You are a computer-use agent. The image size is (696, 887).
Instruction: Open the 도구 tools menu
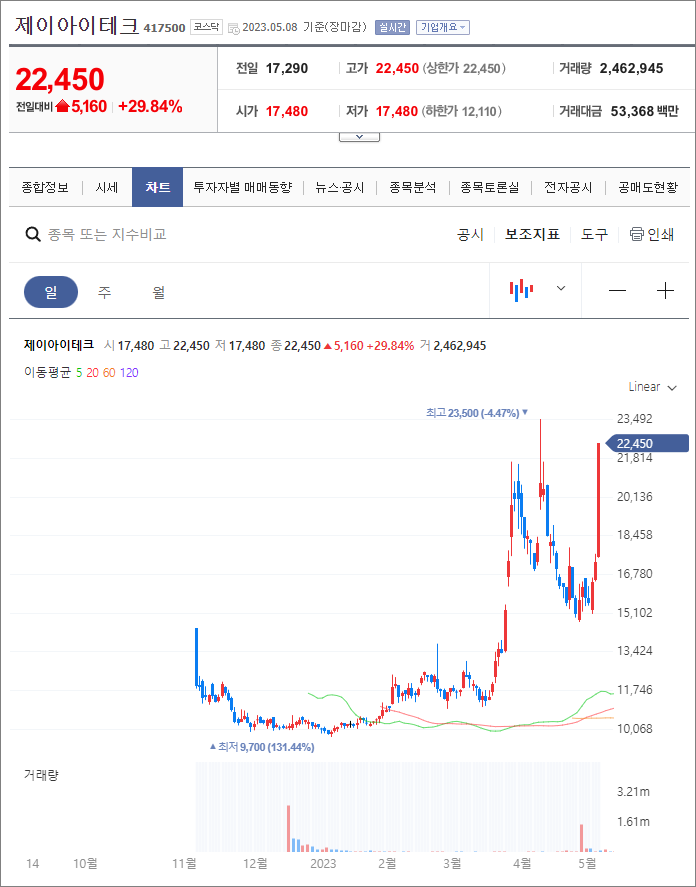[x=594, y=234]
